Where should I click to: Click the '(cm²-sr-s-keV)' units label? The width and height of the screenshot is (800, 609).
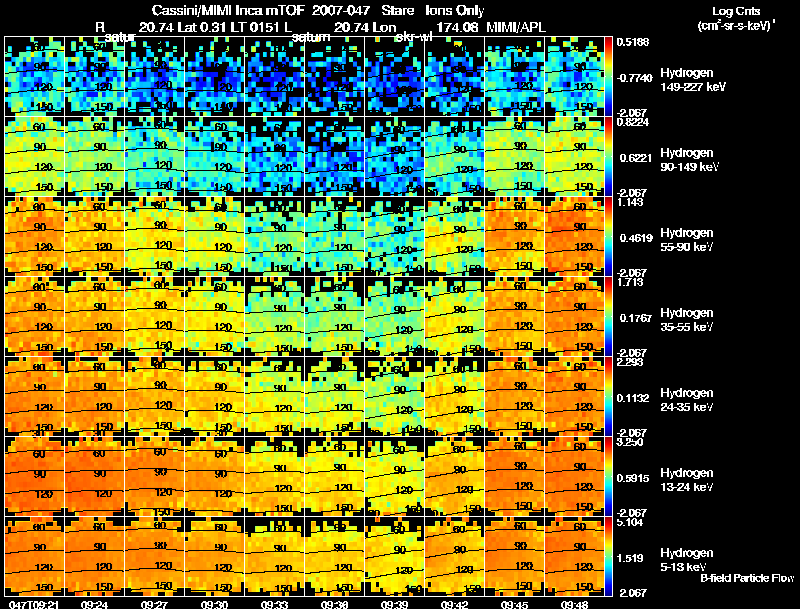[x=736, y=26]
